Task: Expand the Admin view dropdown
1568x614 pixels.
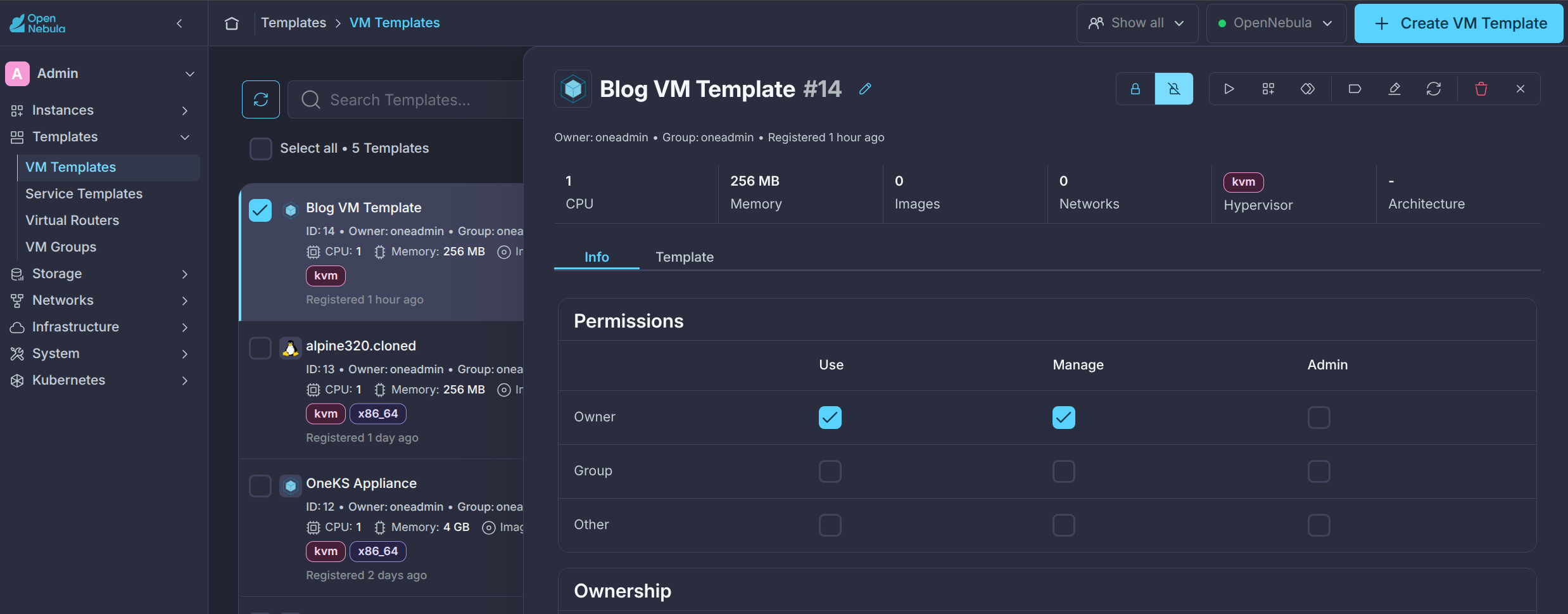Action: 189,74
